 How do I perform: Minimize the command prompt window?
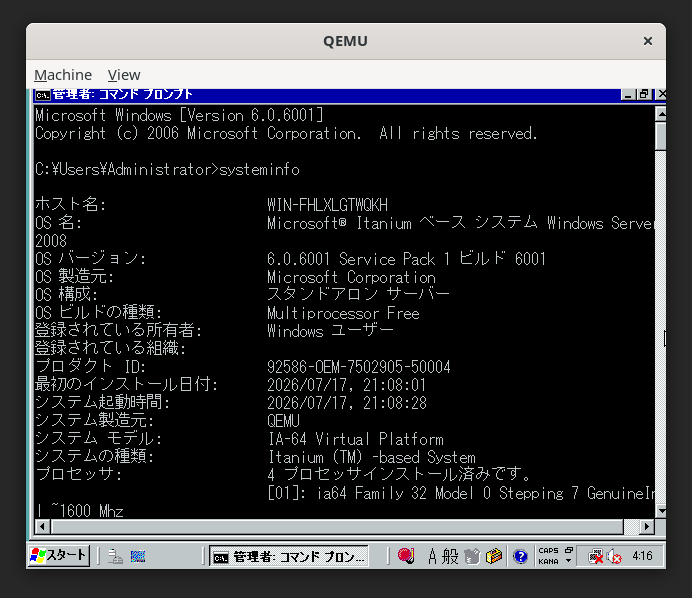click(628, 94)
